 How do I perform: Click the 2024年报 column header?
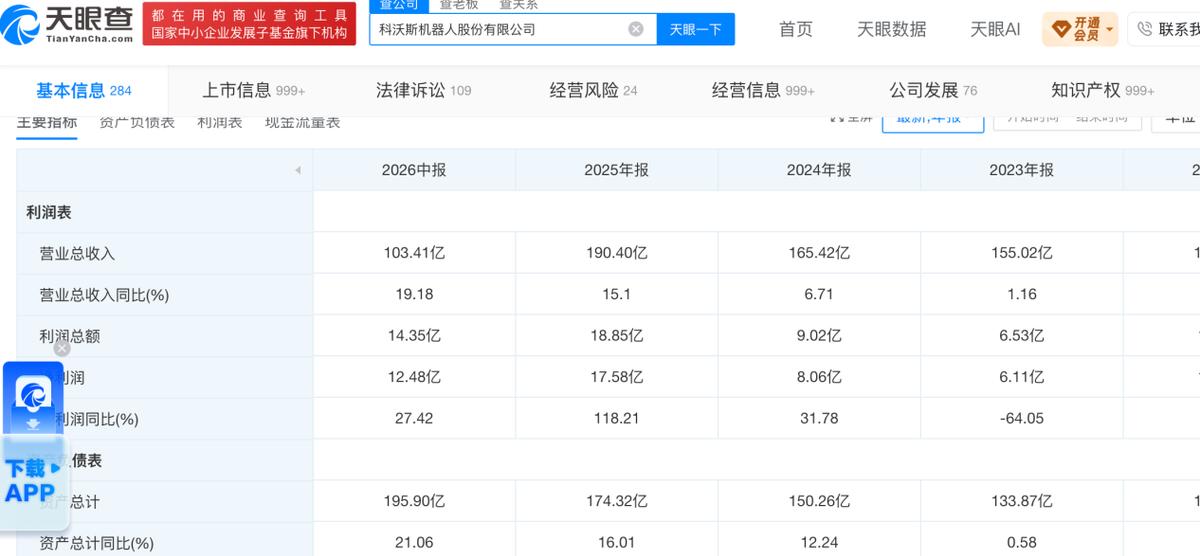tap(819, 170)
